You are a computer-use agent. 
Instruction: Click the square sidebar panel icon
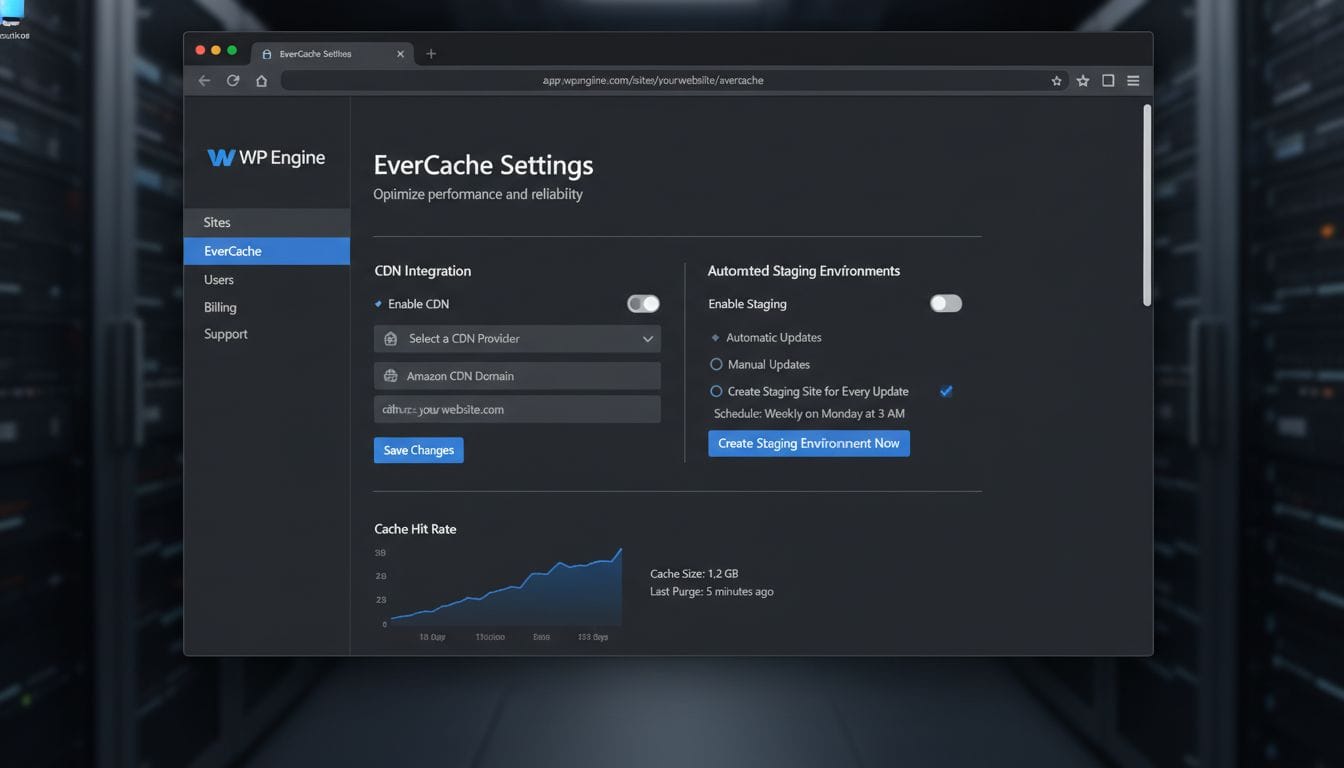[1108, 81]
